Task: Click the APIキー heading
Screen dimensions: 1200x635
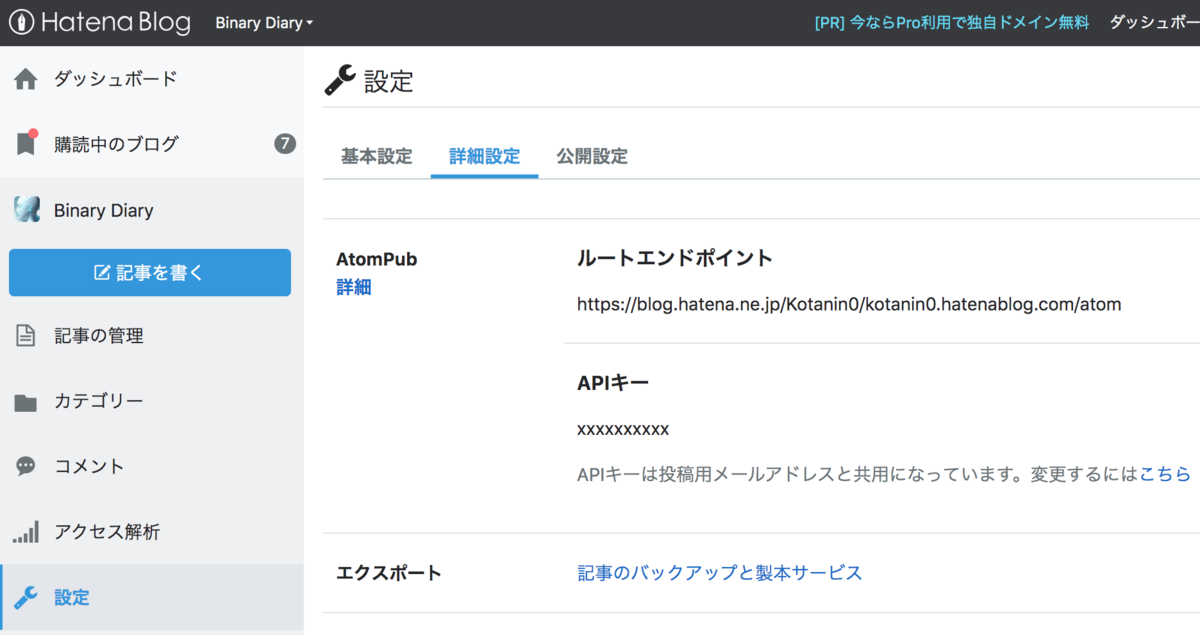Action: [613, 383]
